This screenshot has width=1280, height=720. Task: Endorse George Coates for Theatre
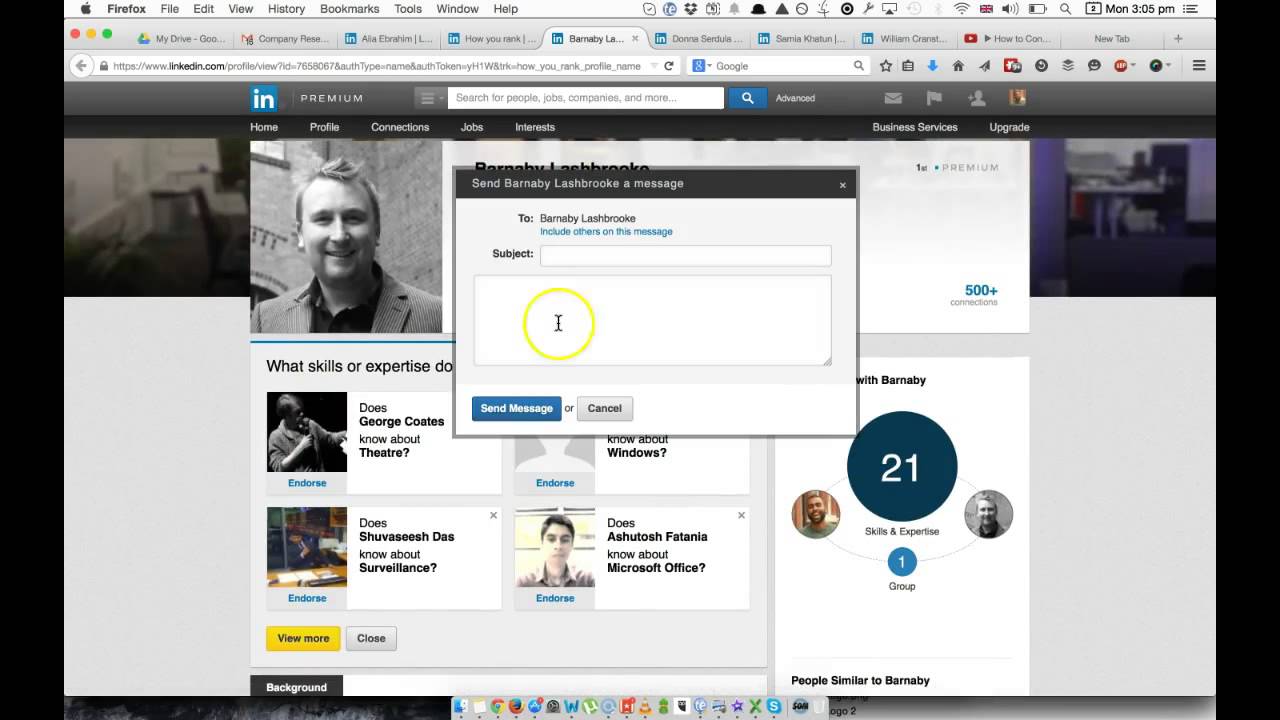(x=307, y=483)
